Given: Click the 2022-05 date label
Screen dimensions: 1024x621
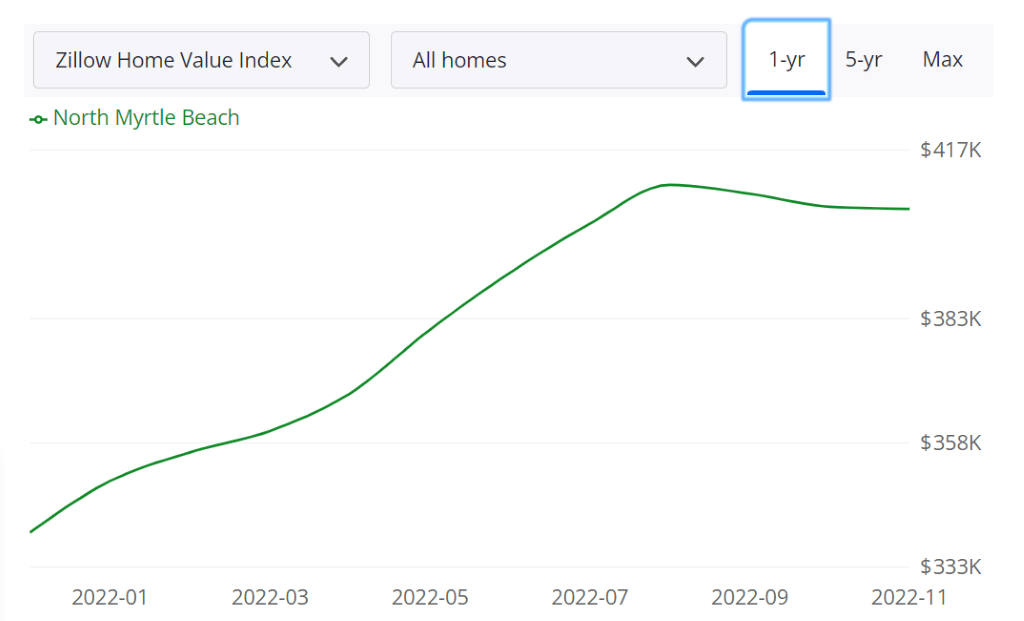Looking at the screenshot, I should [430, 597].
